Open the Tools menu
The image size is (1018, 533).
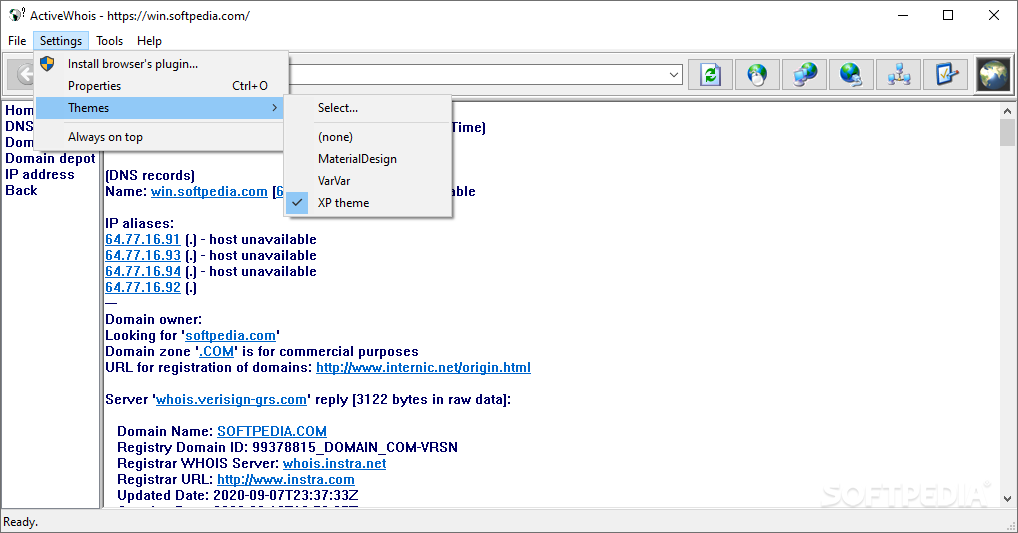(109, 41)
